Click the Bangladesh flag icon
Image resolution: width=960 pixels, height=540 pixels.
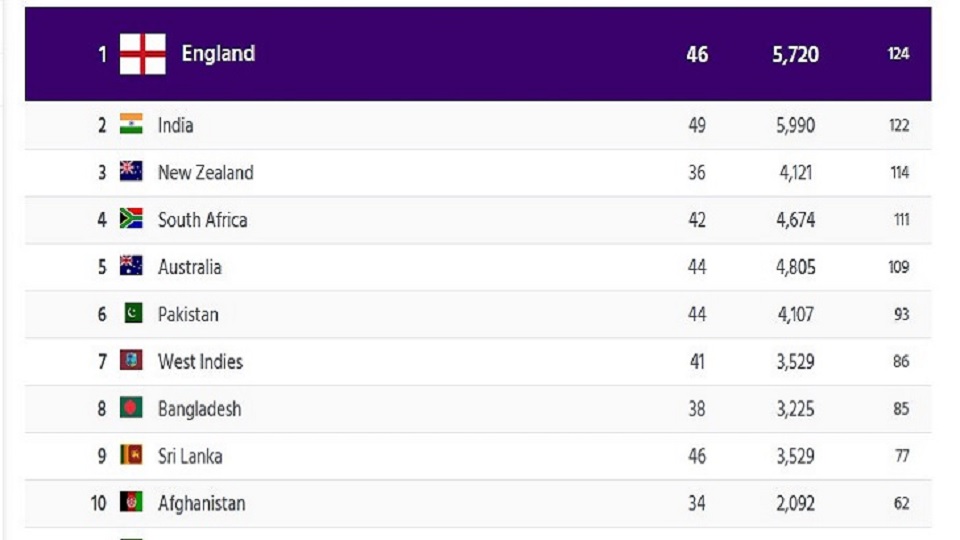131,408
